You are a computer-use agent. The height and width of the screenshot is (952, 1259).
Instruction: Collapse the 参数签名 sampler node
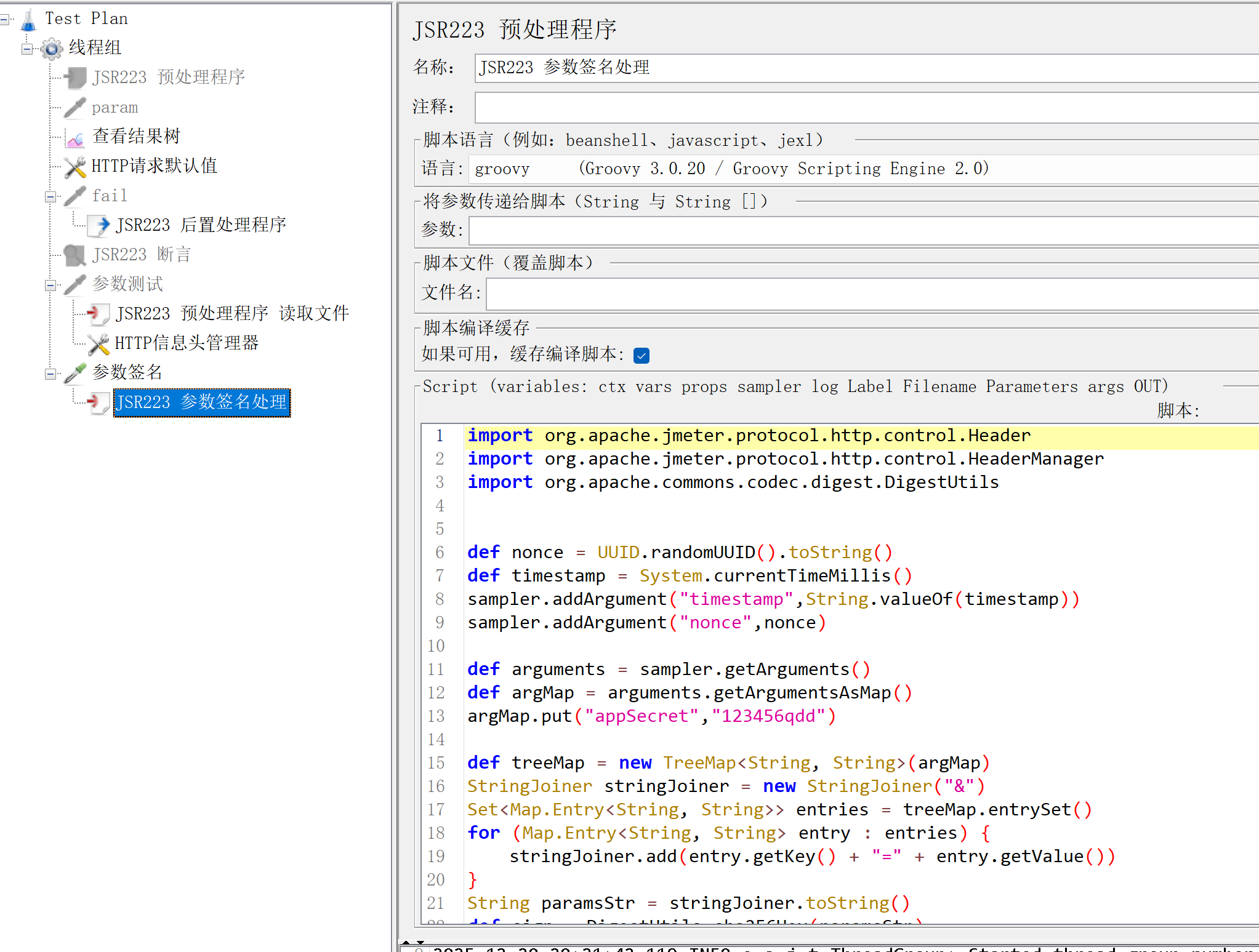click(x=50, y=374)
